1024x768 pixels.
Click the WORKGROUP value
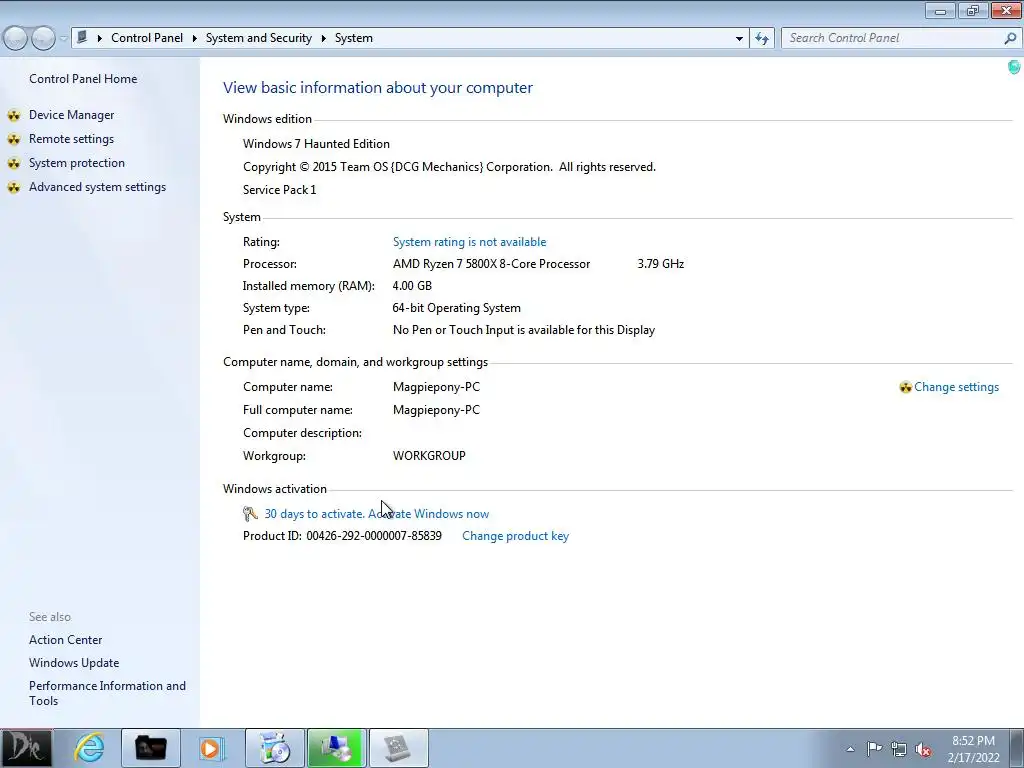[x=429, y=456]
